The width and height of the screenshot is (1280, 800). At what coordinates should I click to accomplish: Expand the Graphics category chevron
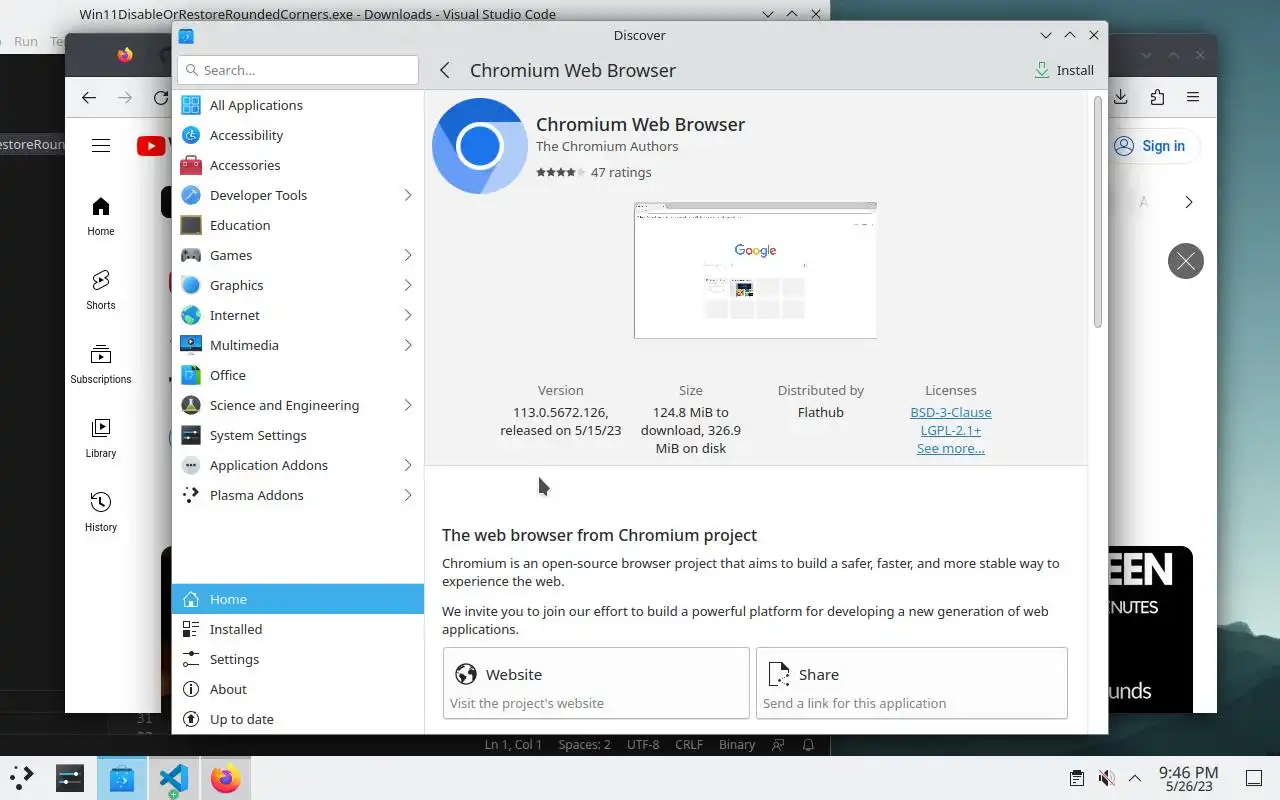point(408,285)
